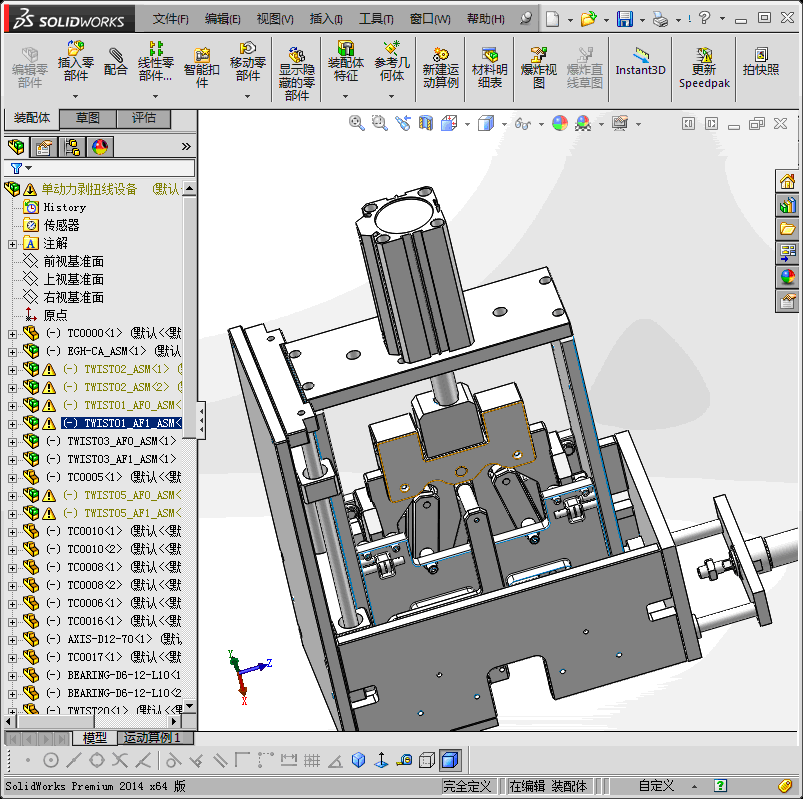Open File Explorer folder icon in task pane
This screenshot has height=799, width=803.
(x=787, y=228)
